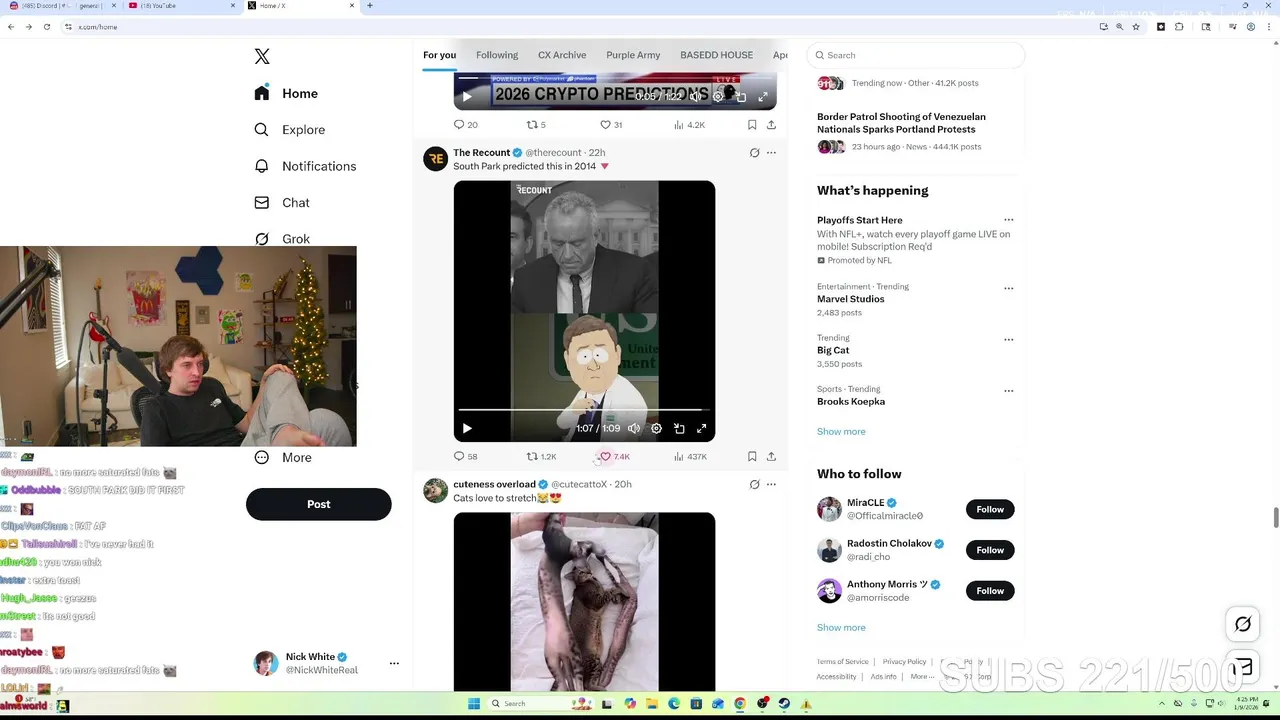The height and width of the screenshot is (720, 1280).
Task: Open the Brooks Koepka trending topic
Action: click(x=851, y=402)
